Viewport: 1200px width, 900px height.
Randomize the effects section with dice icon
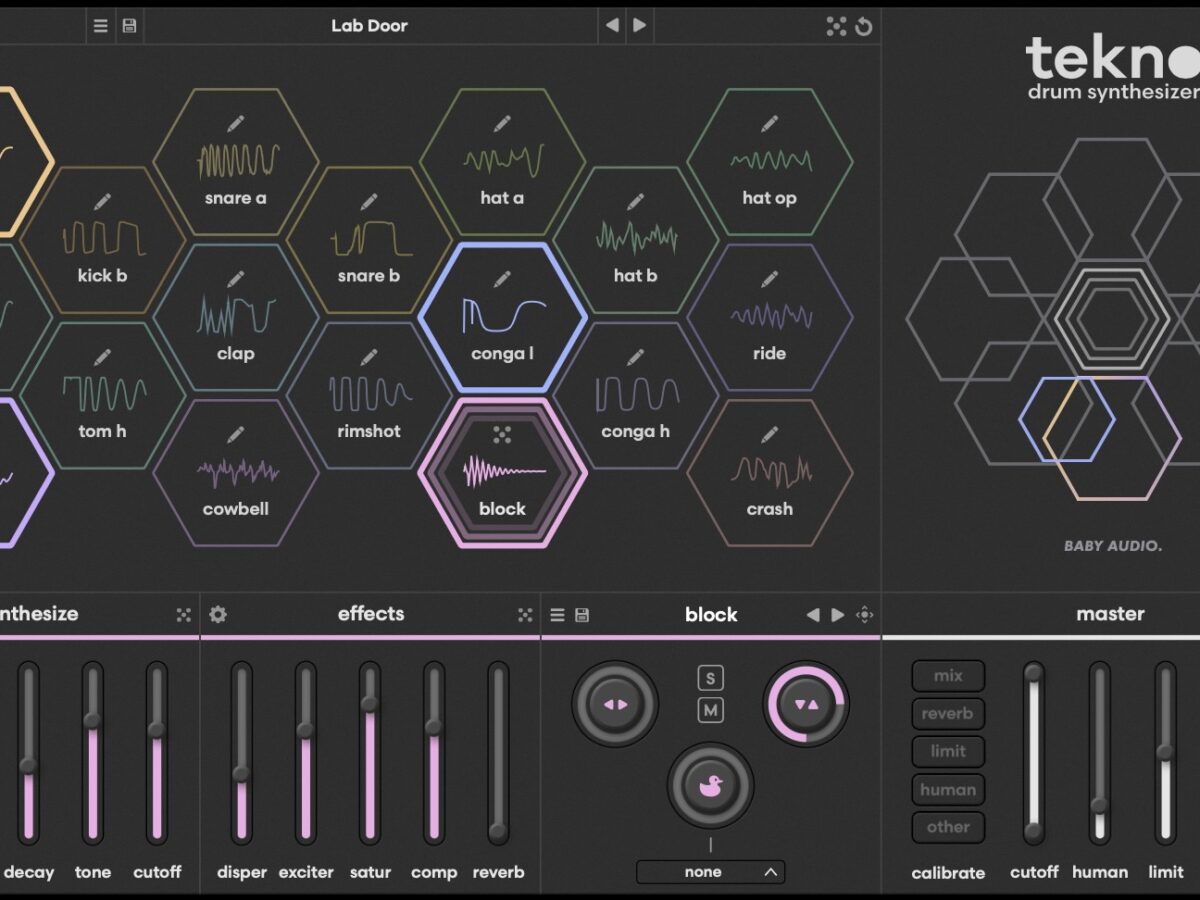click(x=525, y=615)
